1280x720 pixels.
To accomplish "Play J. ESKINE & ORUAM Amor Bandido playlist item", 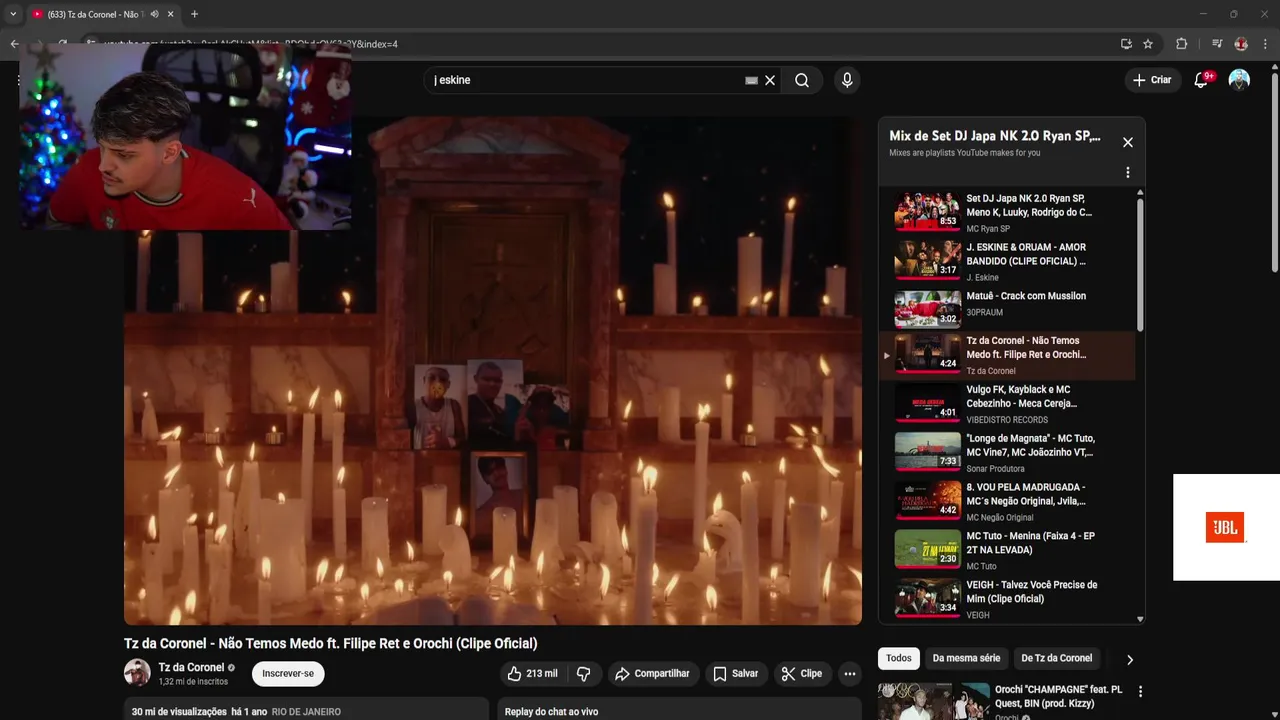I will pos(1008,261).
